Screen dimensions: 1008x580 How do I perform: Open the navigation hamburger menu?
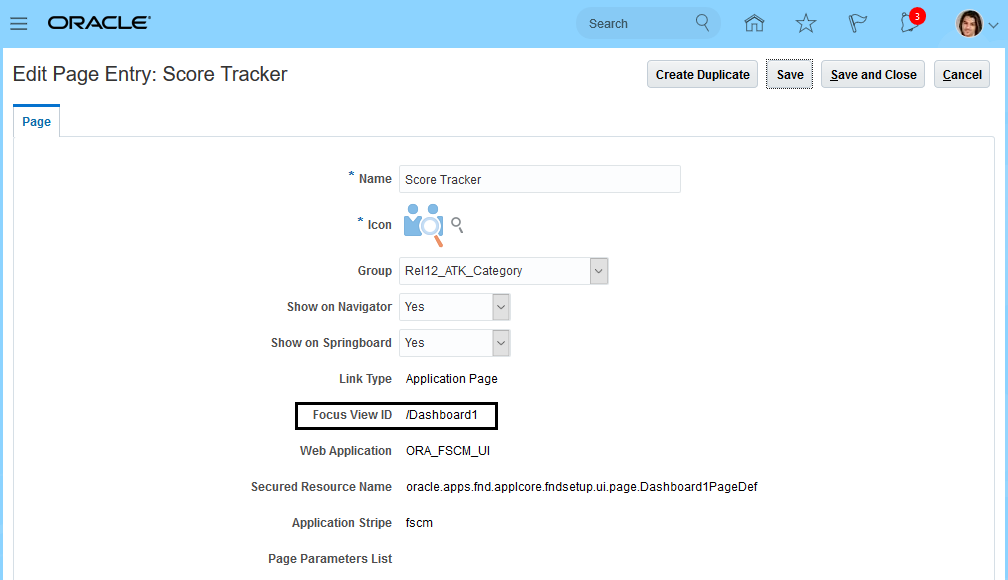pyautogui.click(x=19, y=23)
